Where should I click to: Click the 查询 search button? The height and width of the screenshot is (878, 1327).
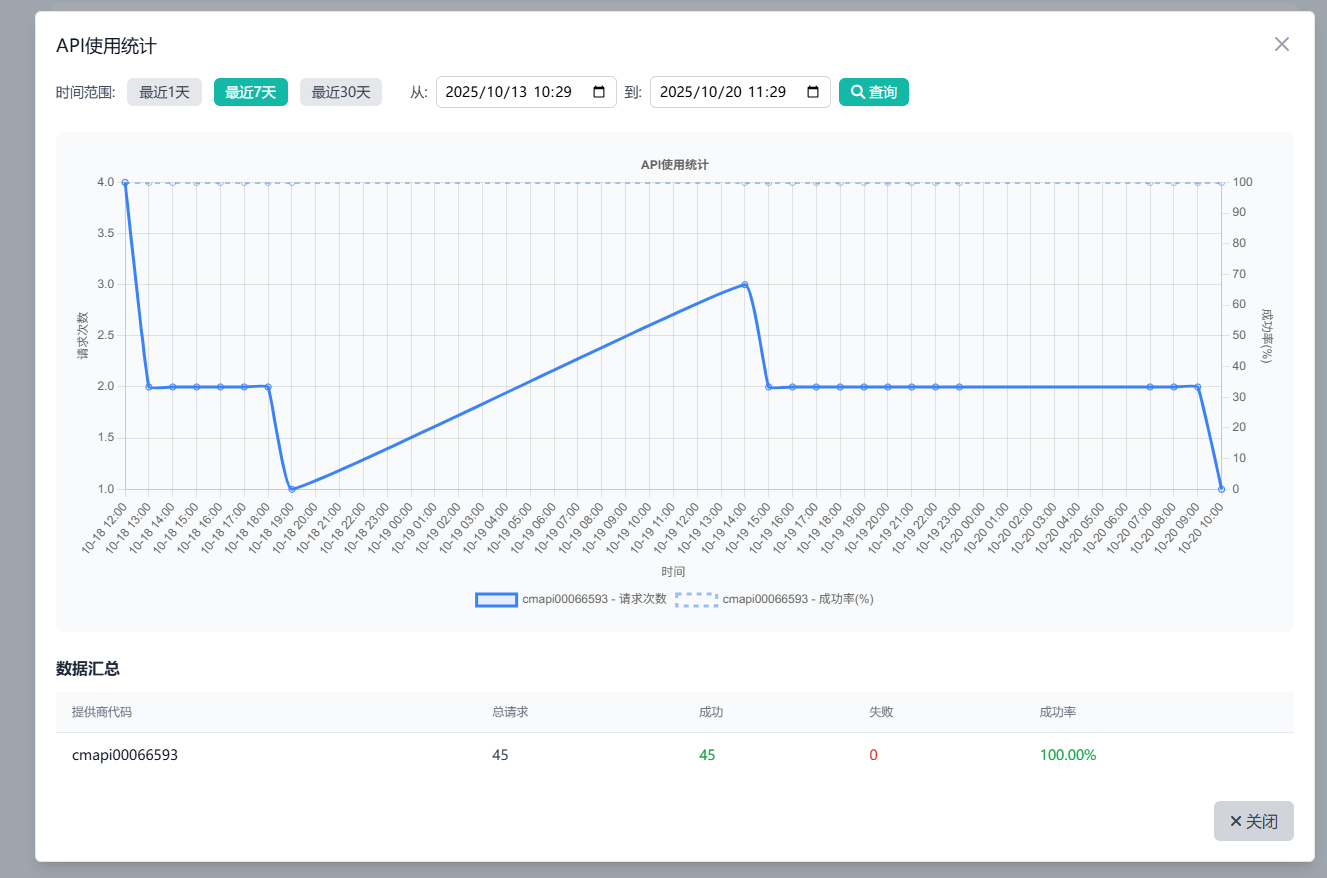(x=873, y=92)
